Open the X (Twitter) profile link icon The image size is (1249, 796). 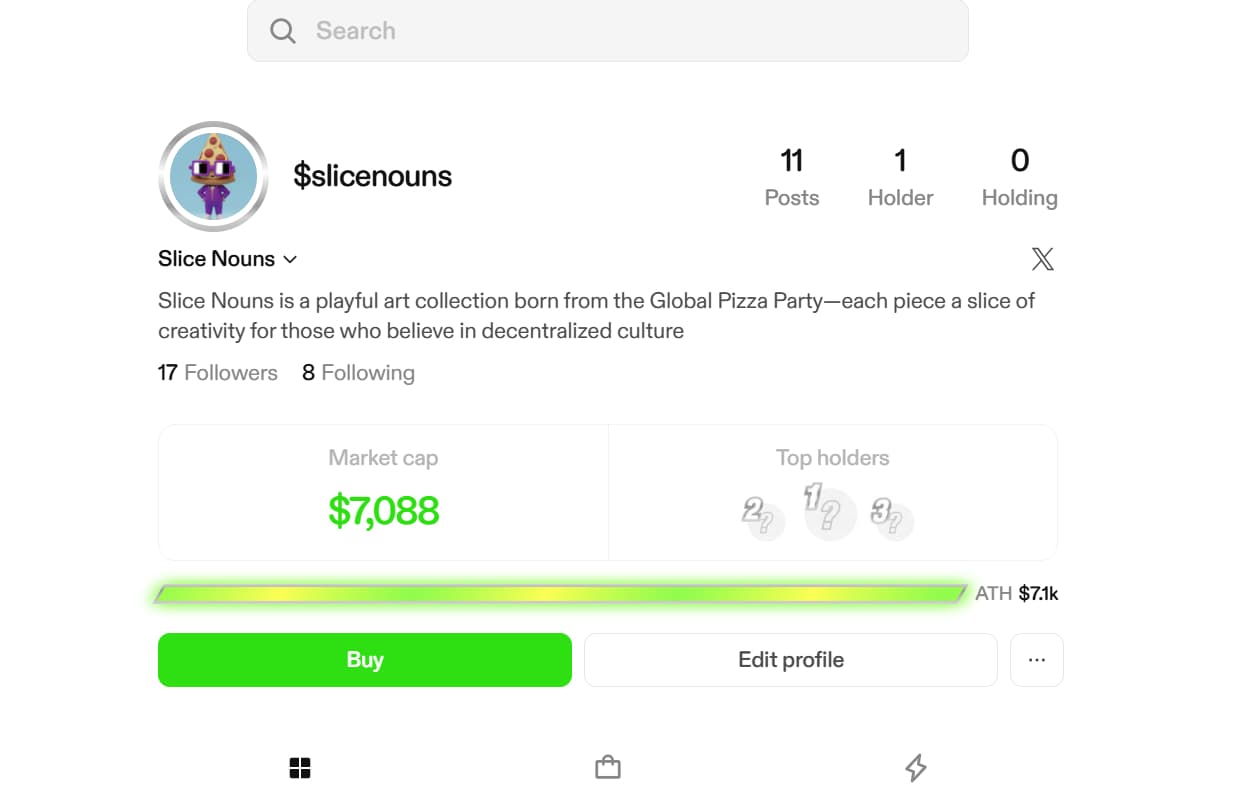click(1042, 260)
